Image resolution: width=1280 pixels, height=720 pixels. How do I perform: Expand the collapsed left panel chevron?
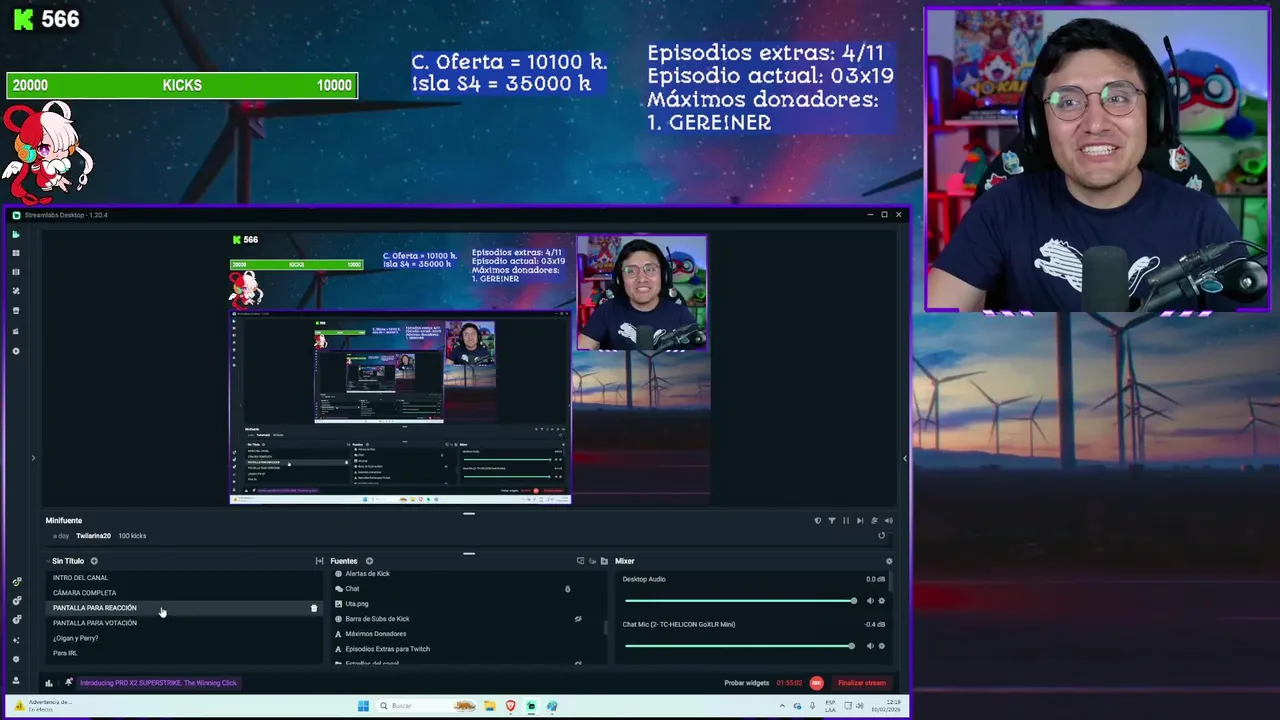(x=33, y=458)
